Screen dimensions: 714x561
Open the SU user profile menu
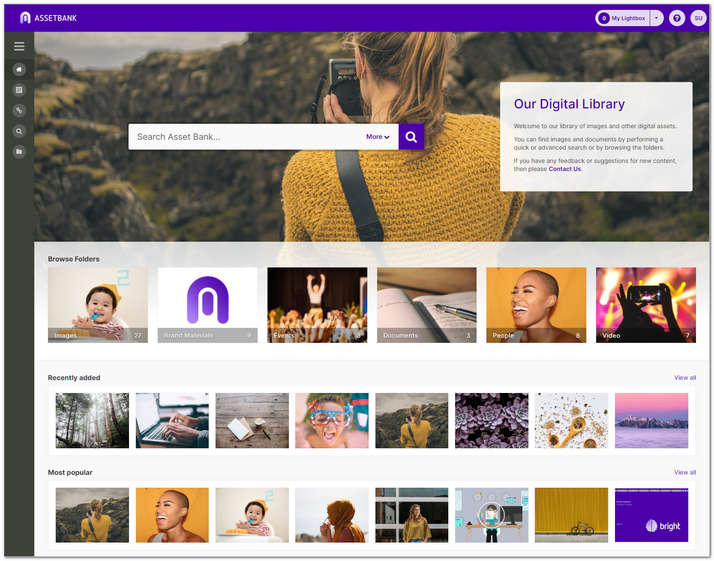click(x=698, y=18)
